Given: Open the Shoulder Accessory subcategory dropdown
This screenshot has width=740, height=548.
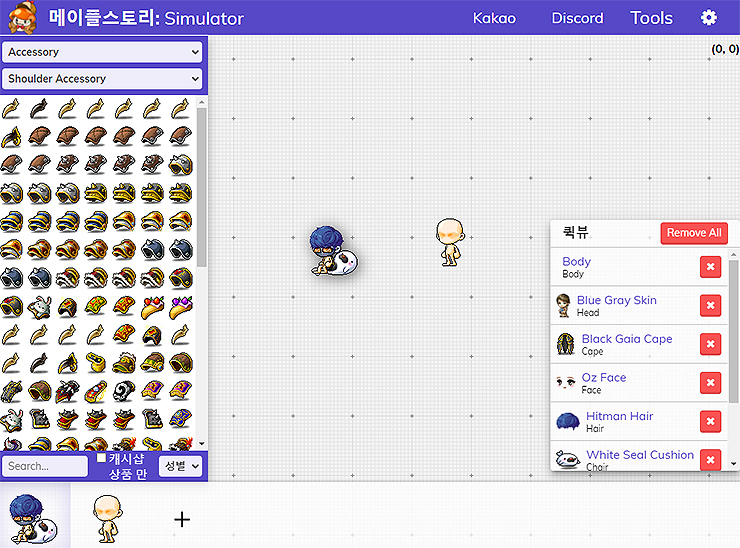Looking at the screenshot, I should 102,79.
